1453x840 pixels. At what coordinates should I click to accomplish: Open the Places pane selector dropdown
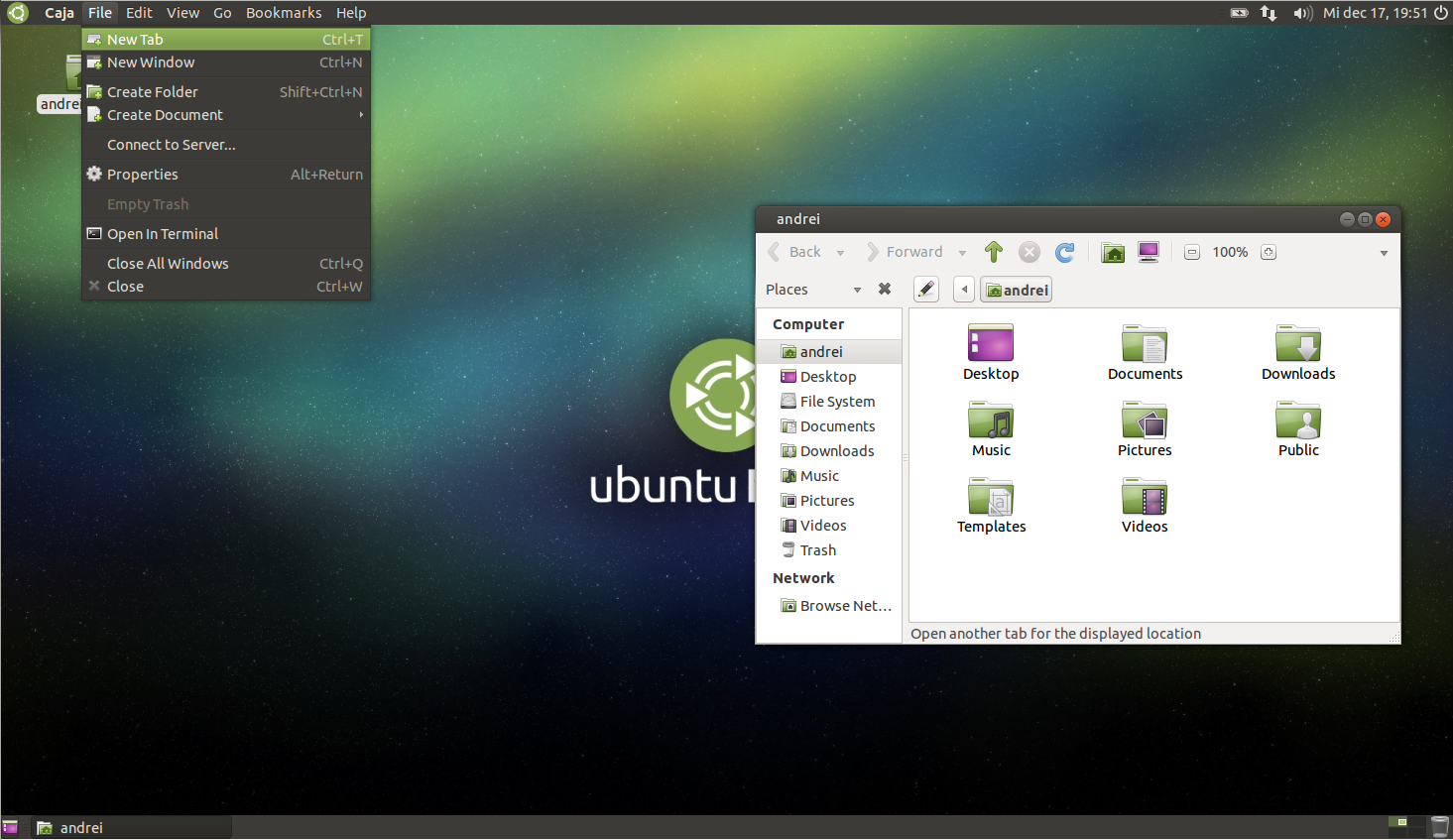pos(857,289)
